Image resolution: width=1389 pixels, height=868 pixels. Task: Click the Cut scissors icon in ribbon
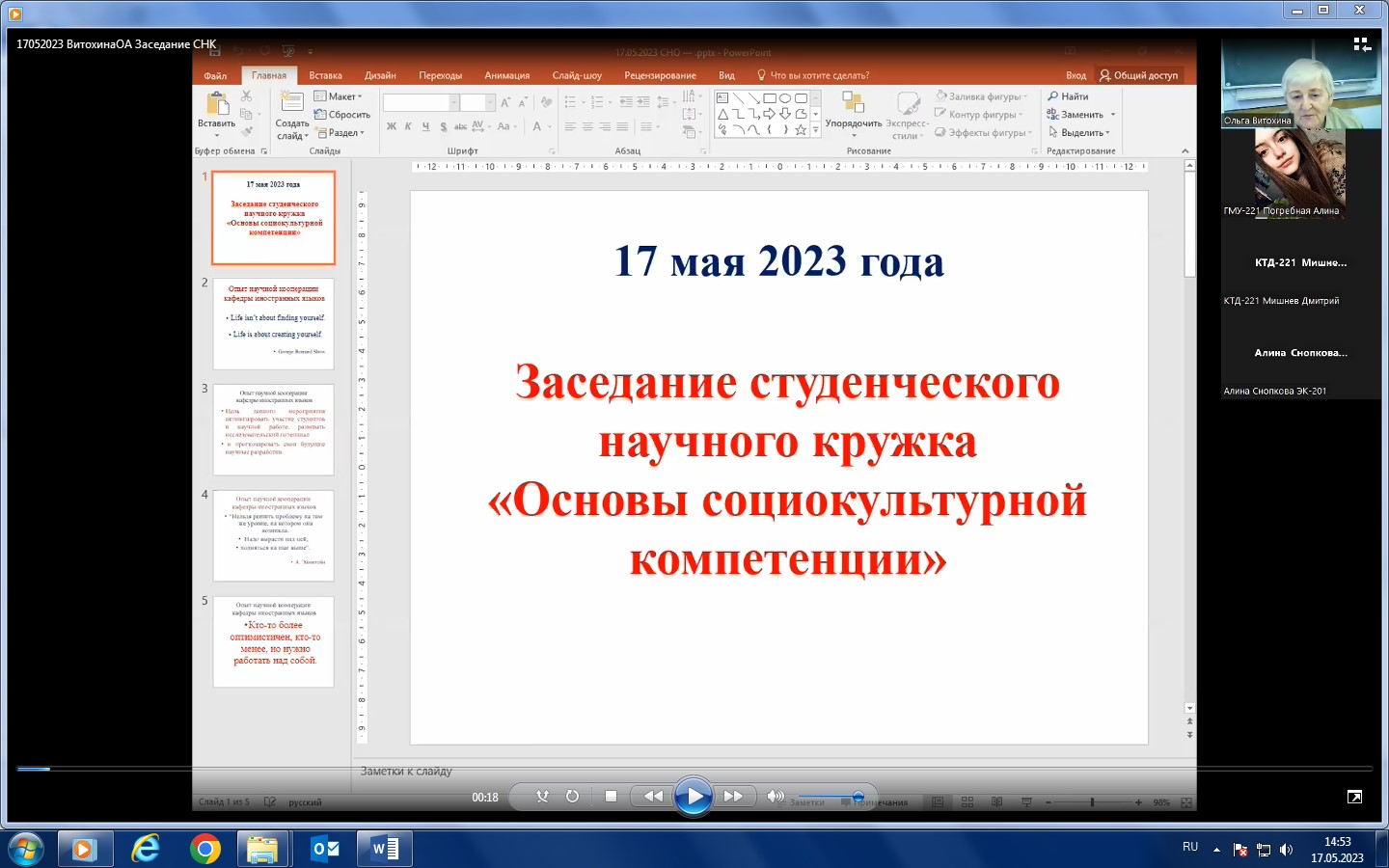pos(247,96)
